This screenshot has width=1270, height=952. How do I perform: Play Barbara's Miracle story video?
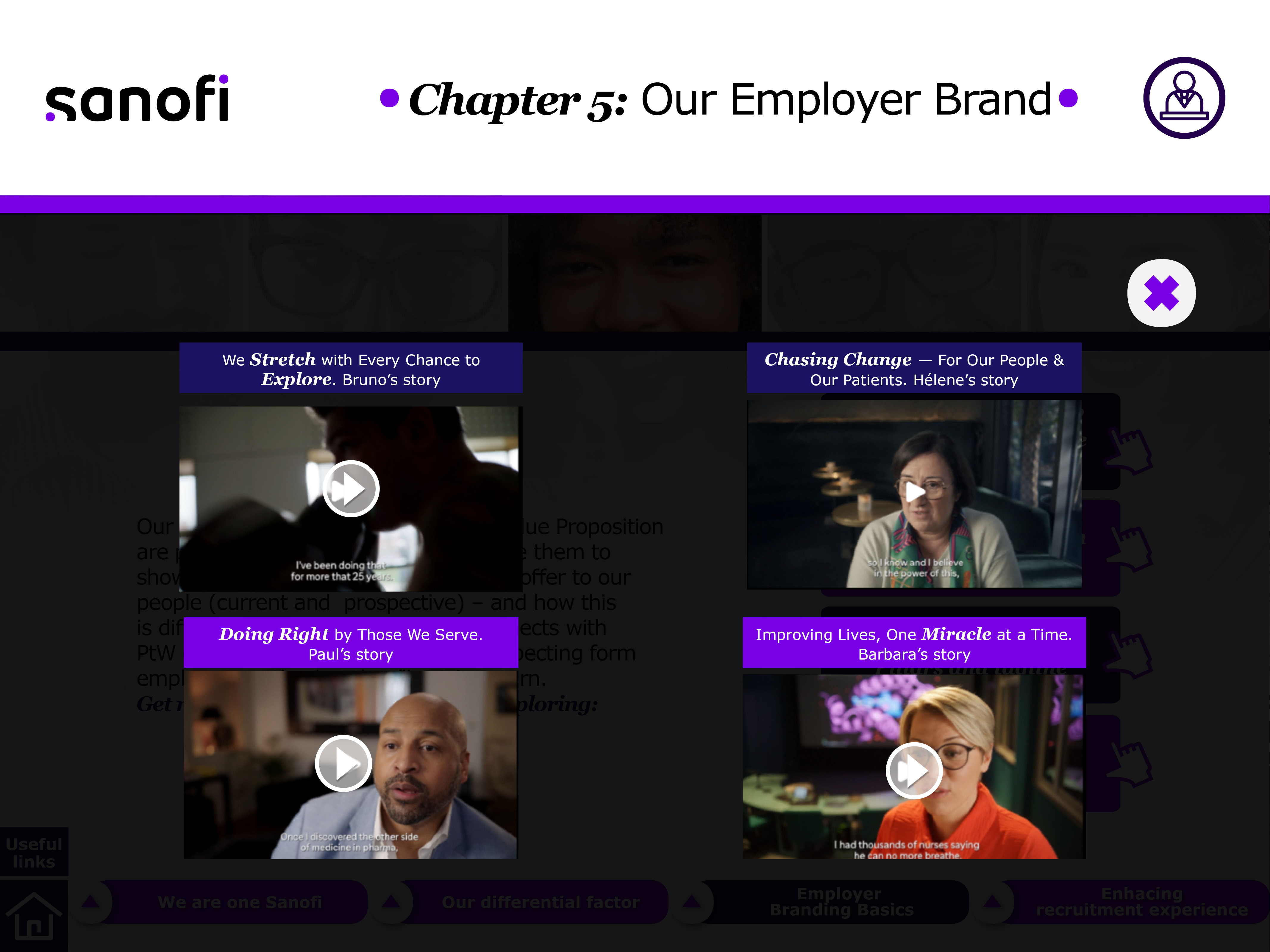[x=913, y=771]
